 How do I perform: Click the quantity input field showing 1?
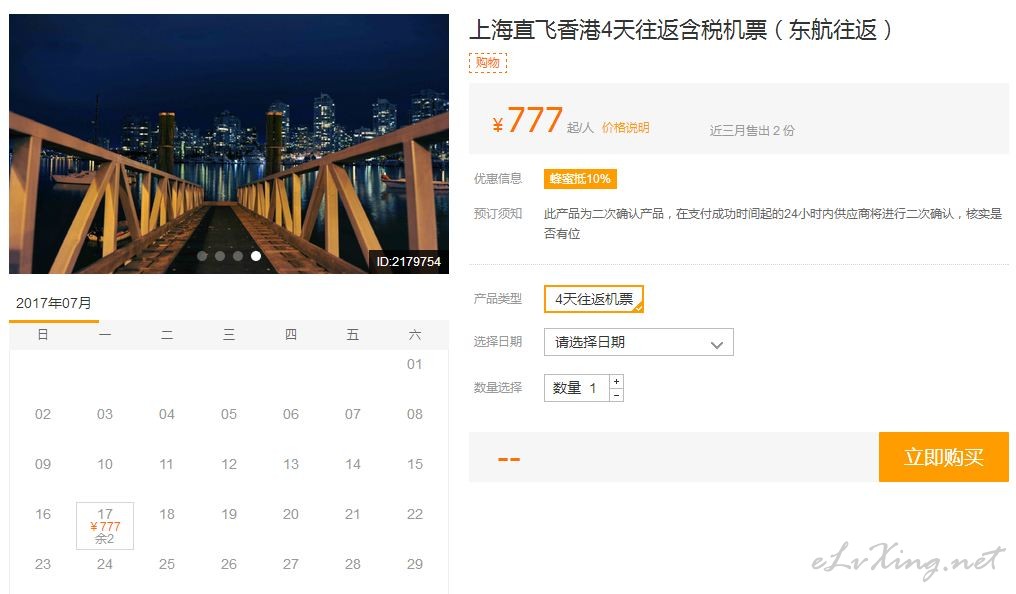click(x=577, y=388)
